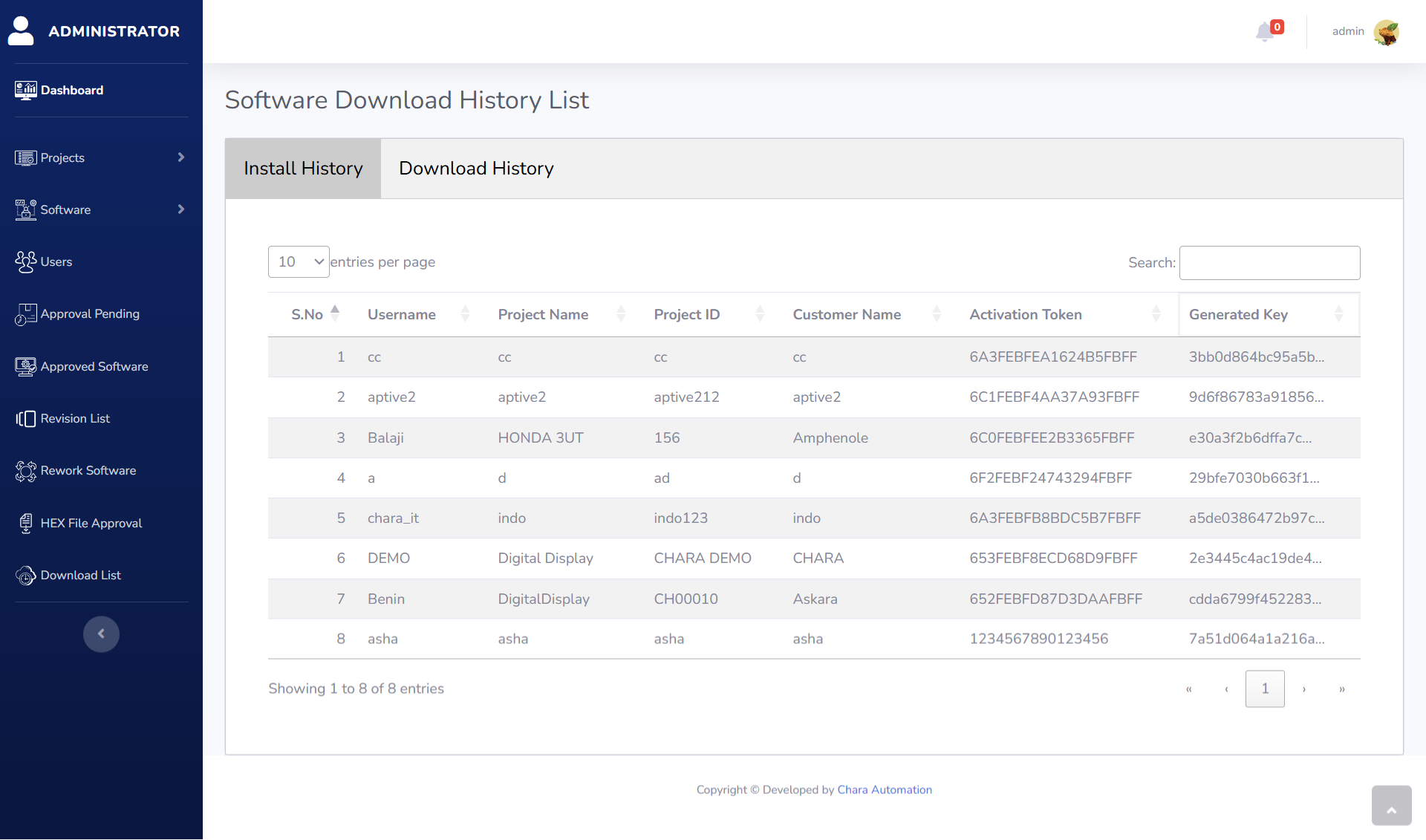The image size is (1426, 840).
Task: Click the Approval Pending icon
Action: point(25,314)
